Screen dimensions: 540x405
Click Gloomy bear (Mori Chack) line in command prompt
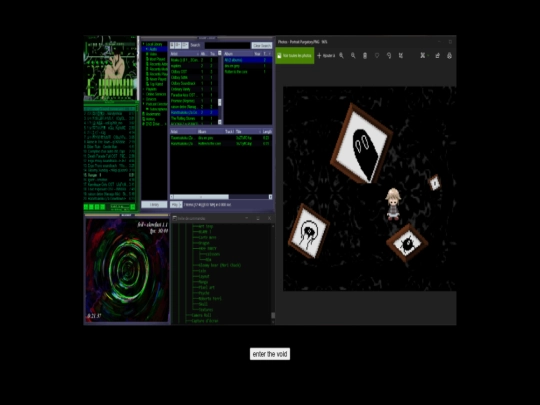pyautogui.click(x=219, y=266)
